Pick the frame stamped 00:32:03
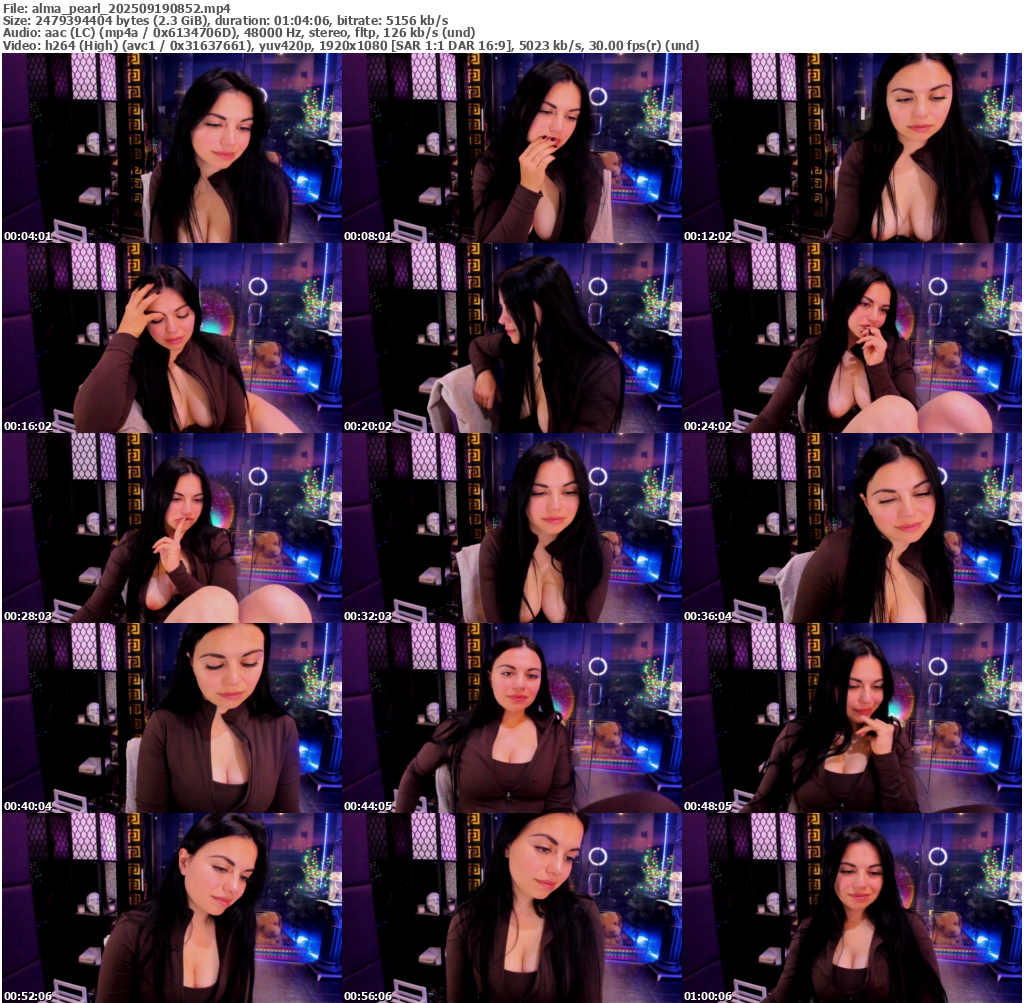Screen dimensions: 1024x1003 (x=512, y=528)
